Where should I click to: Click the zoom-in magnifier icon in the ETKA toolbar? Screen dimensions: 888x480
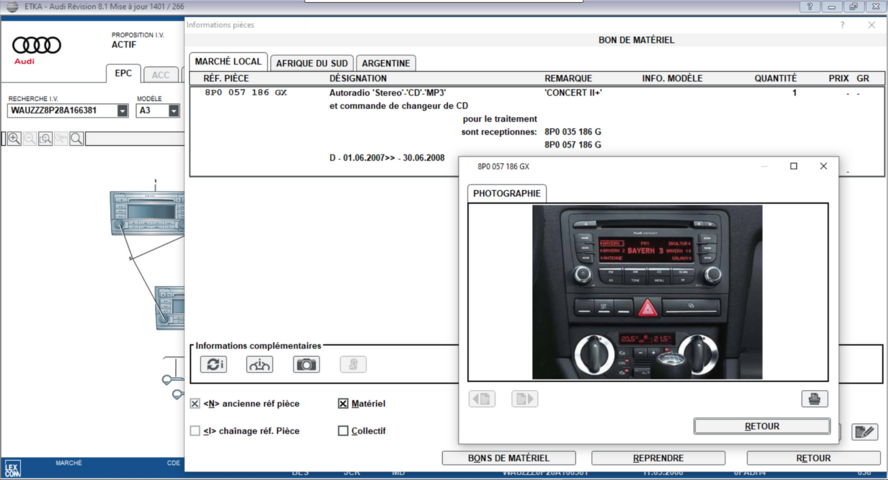tap(14, 138)
